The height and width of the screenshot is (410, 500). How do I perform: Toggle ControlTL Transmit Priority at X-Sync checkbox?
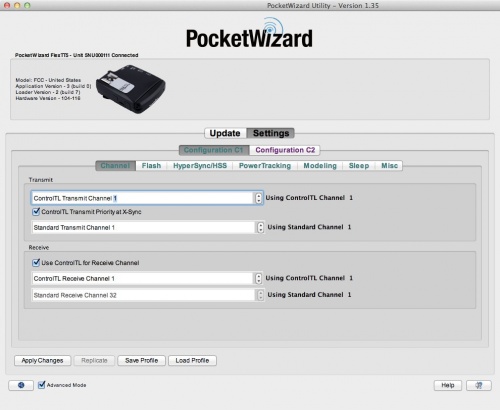[36, 211]
